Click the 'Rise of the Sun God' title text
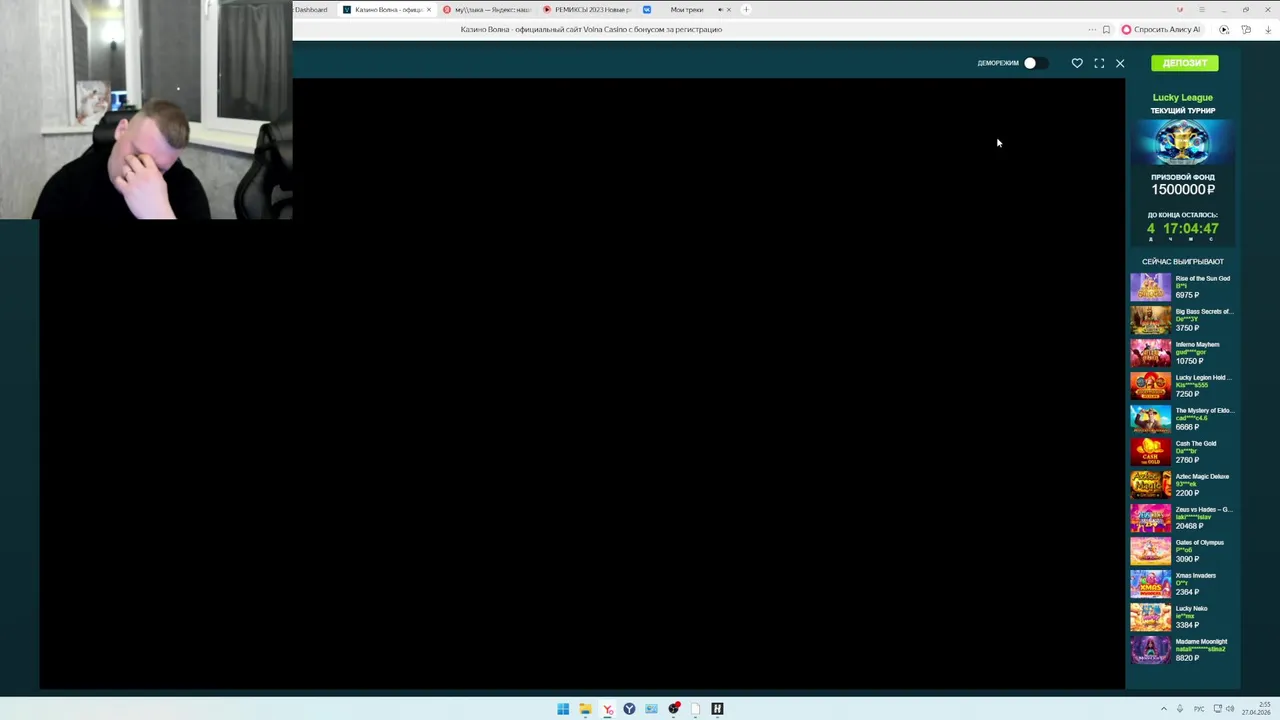The width and height of the screenshot is (1280, 720). point(1203,279)
